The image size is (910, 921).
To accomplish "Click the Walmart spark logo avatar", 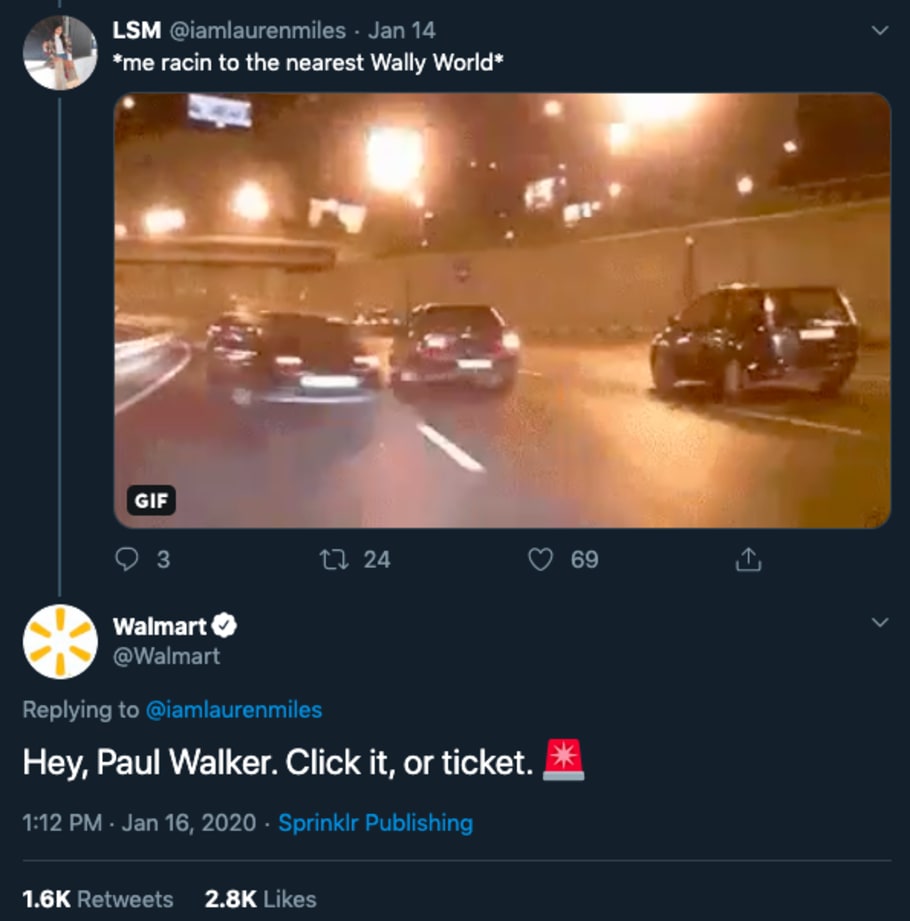I will (x=60, y=642).
